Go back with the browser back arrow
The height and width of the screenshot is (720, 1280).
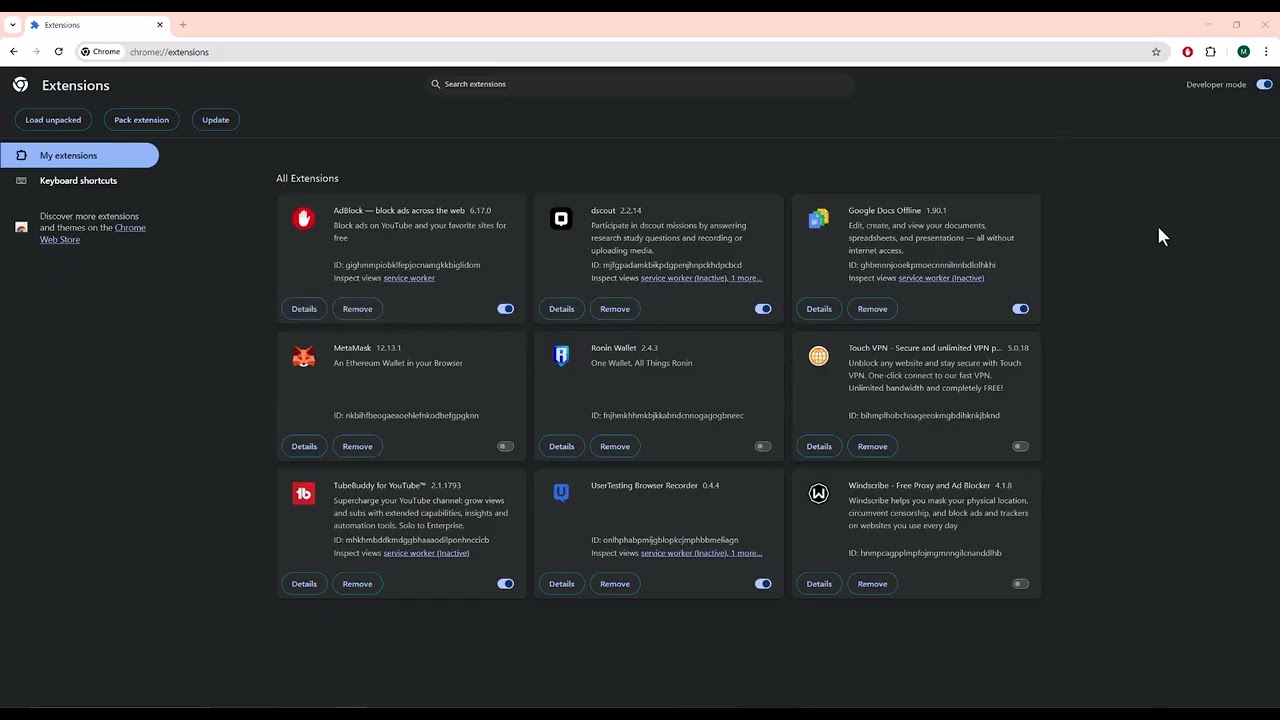click(14, 52)
